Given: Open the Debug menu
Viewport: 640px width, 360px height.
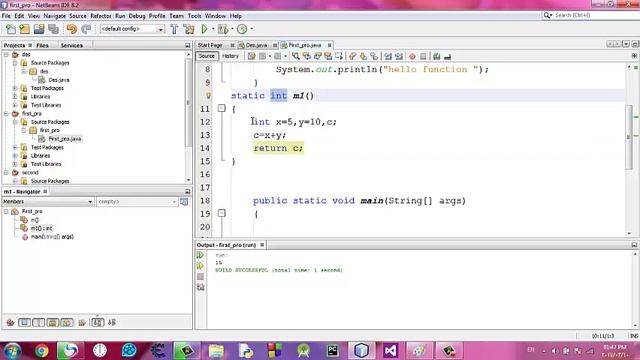Looking at the screenshot, I should click(x=137, y=16).
